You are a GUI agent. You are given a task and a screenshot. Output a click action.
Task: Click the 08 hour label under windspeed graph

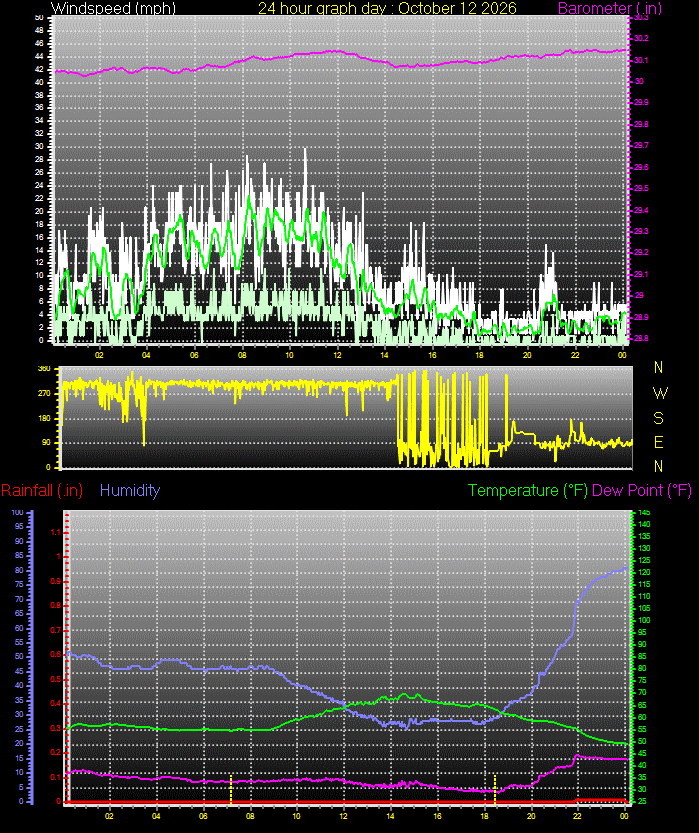tap(242, 355)
